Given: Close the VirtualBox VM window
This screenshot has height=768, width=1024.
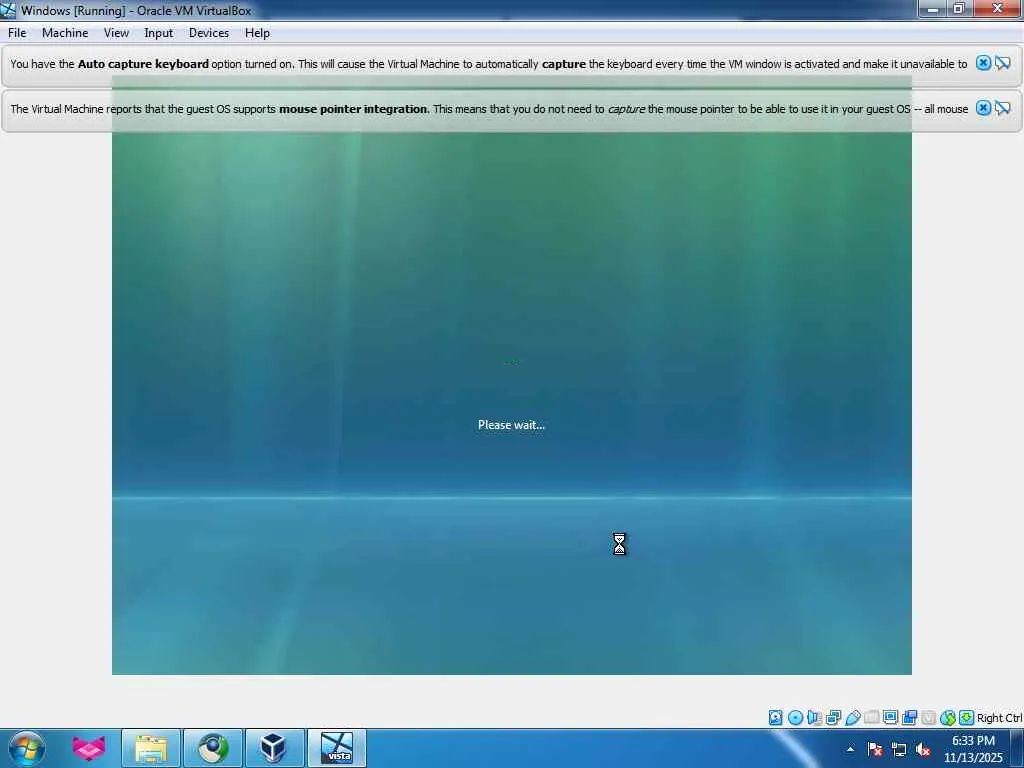Looking at the screenshot, I should point(998,9).
